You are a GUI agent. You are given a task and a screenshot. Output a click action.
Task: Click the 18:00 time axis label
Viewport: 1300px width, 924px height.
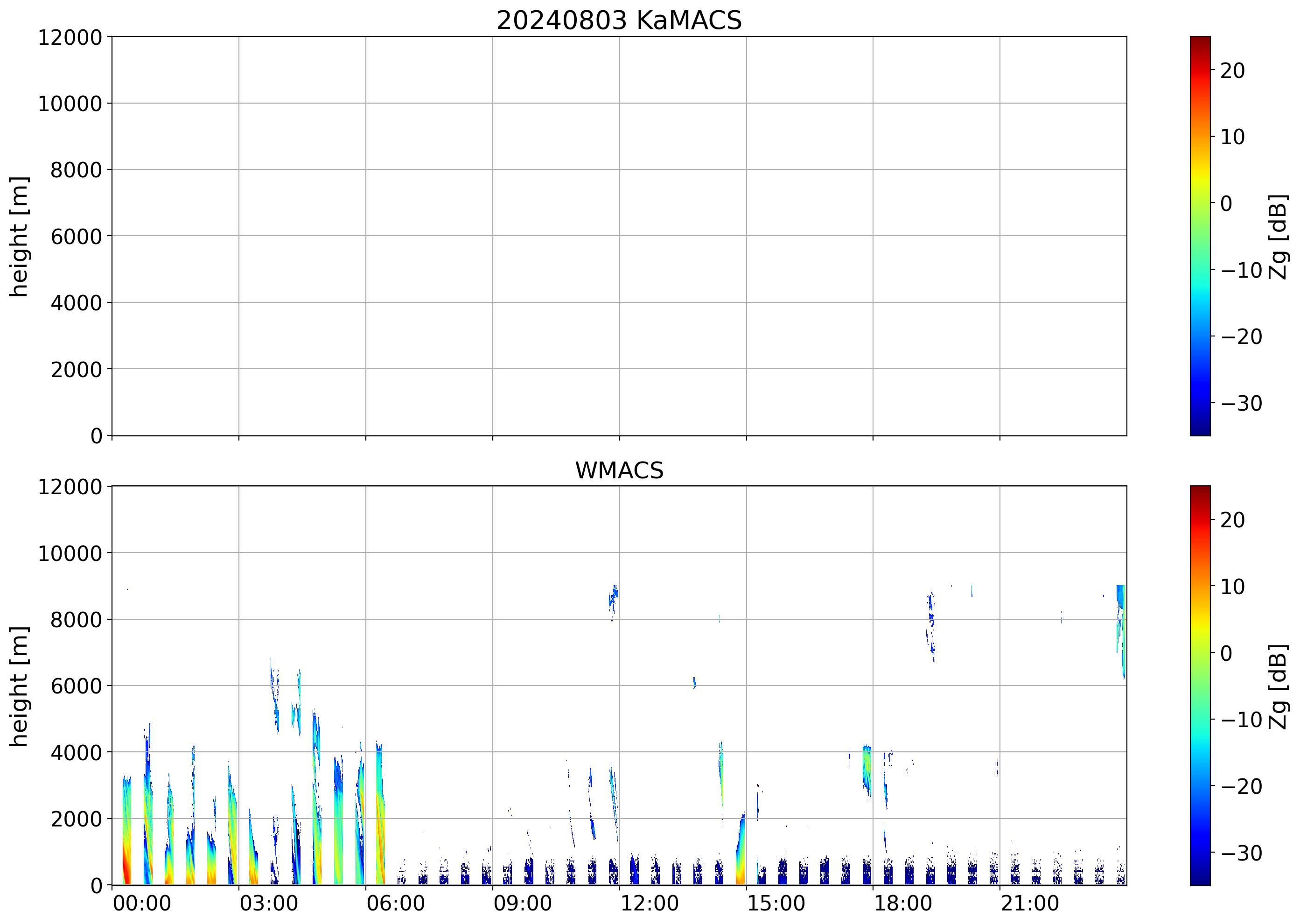(903, 903)
